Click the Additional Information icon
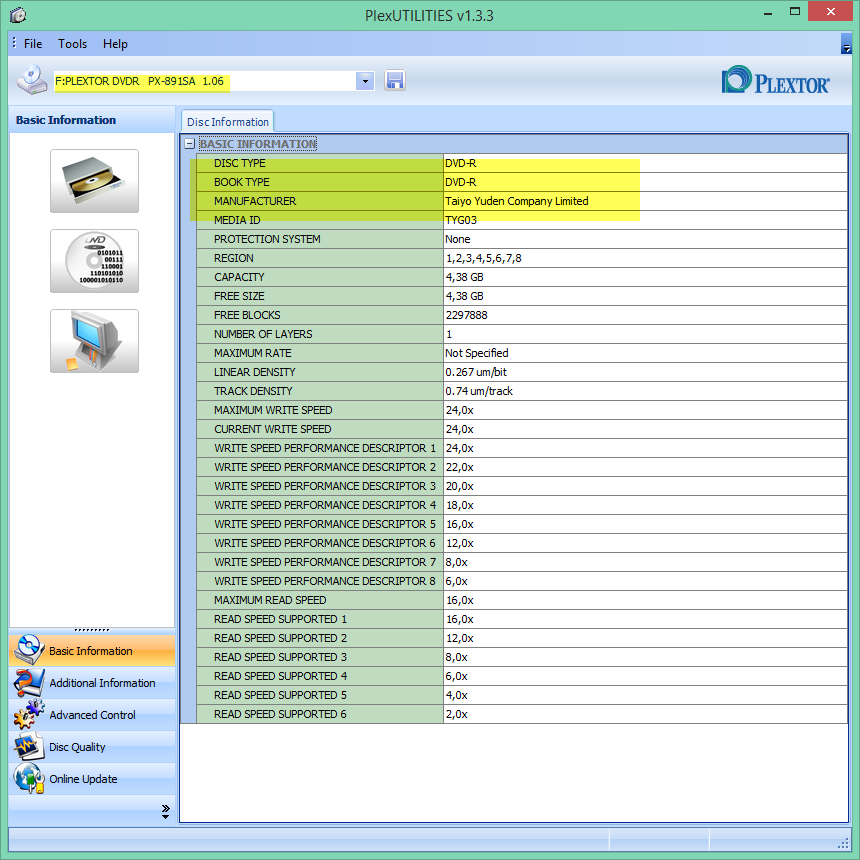 pos(29,682)
